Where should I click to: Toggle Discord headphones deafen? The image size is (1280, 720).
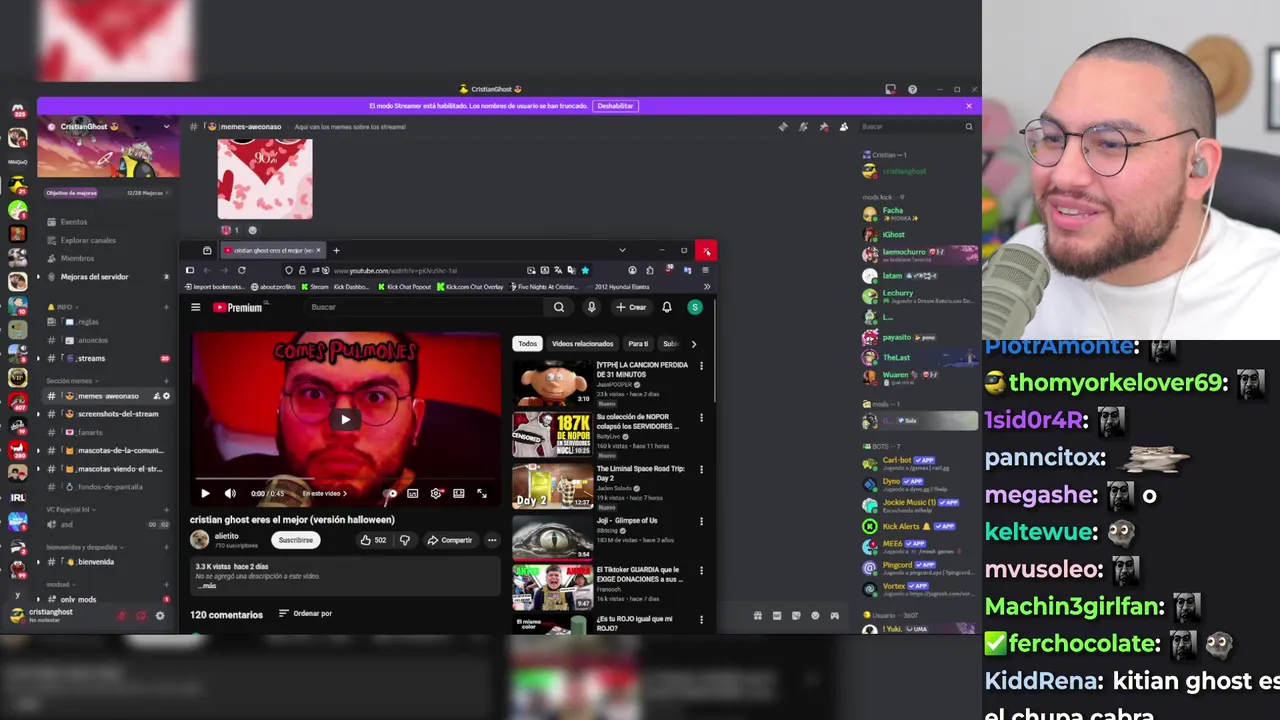[141, 616]
